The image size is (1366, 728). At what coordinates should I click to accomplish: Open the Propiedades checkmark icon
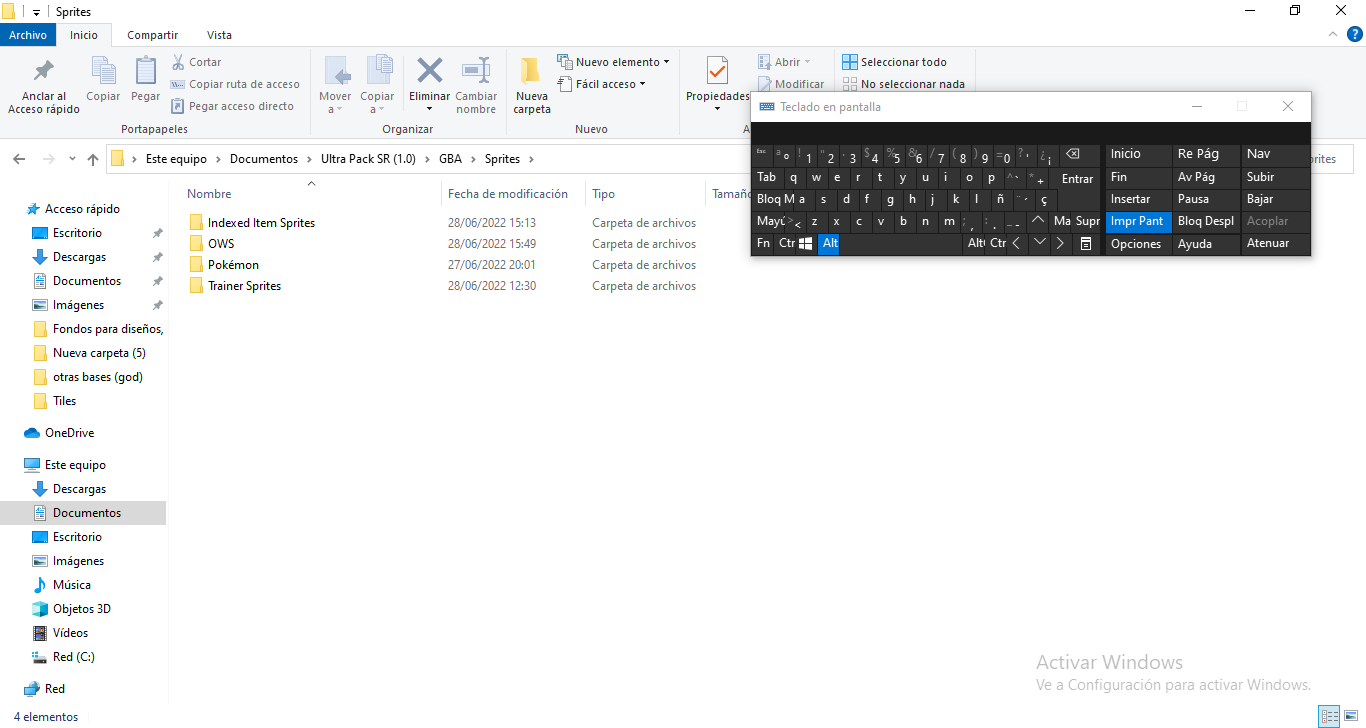(717, 71)
